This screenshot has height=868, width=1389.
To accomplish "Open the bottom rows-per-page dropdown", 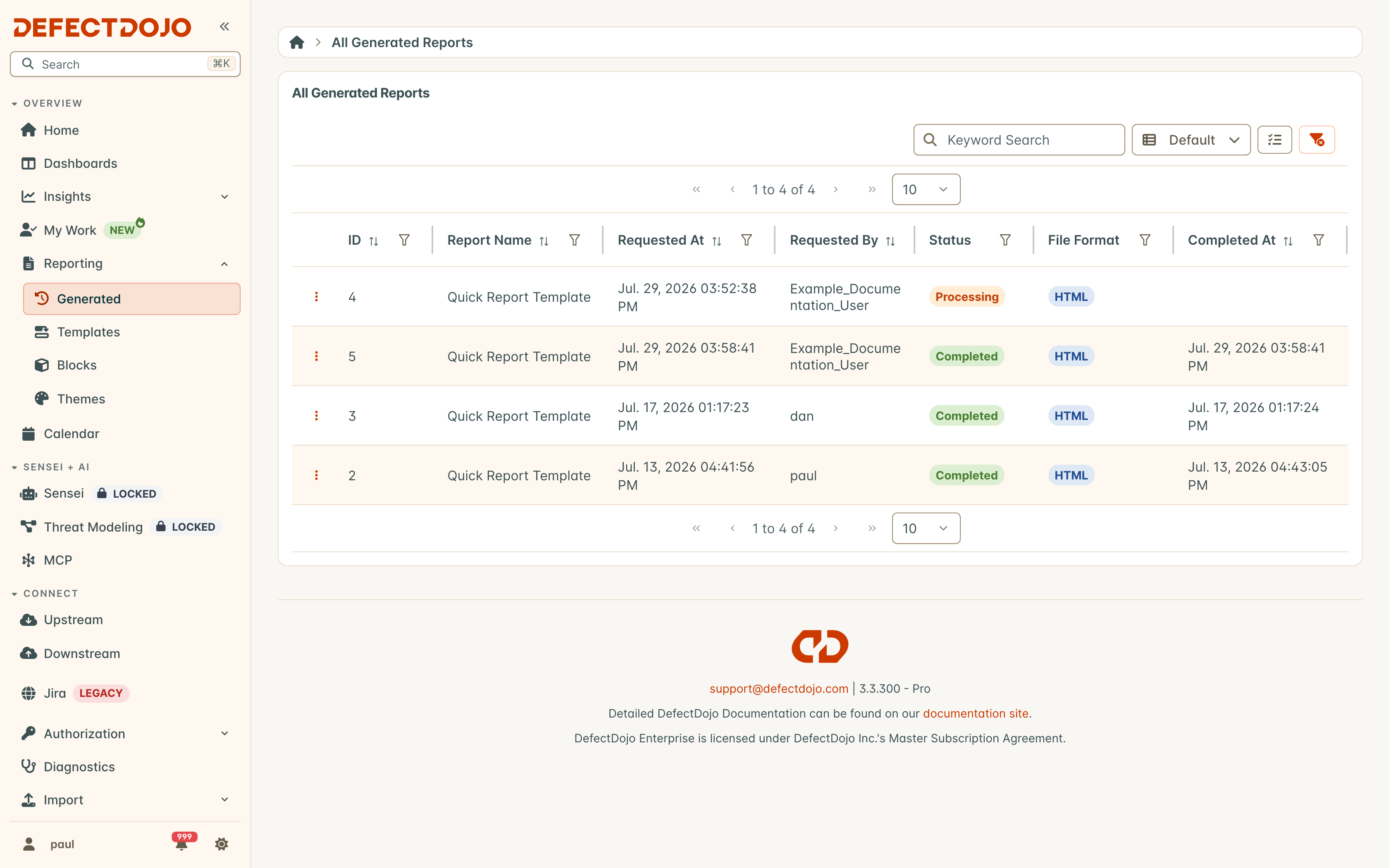I will (926, 528).
